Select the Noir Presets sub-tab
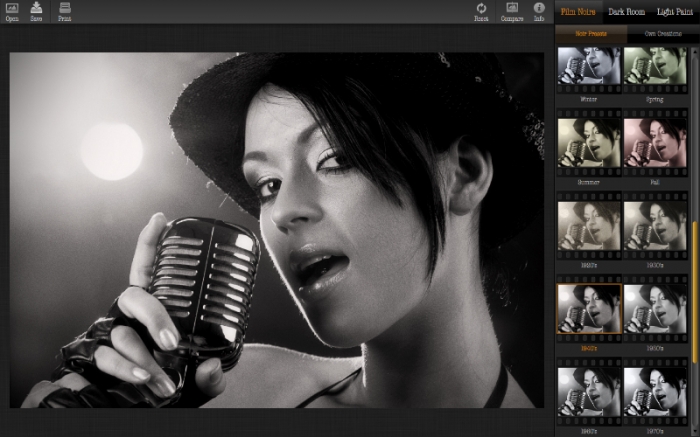700x437 pixels. coord(591,33)
